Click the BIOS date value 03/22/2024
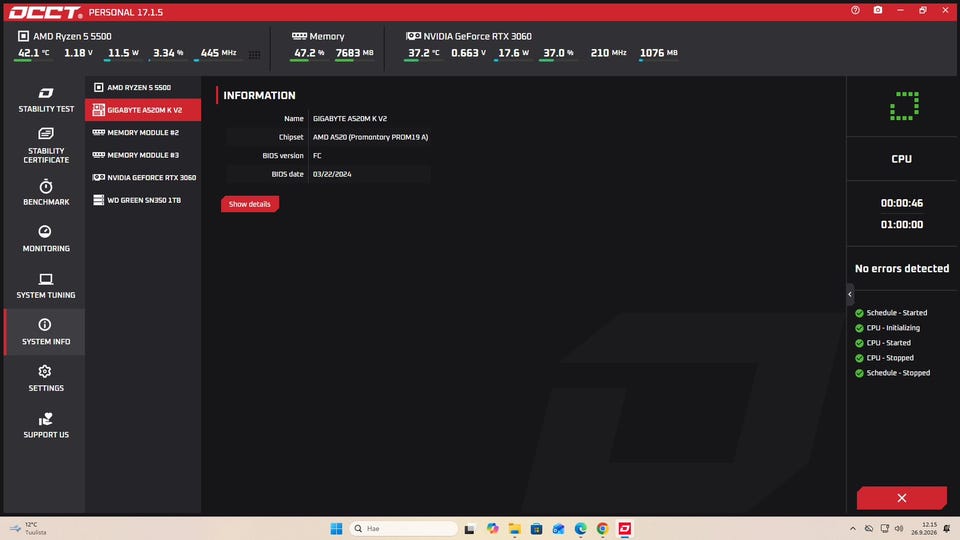The width and height of the screenshot is (960, 540). click(x=332, y=174)
